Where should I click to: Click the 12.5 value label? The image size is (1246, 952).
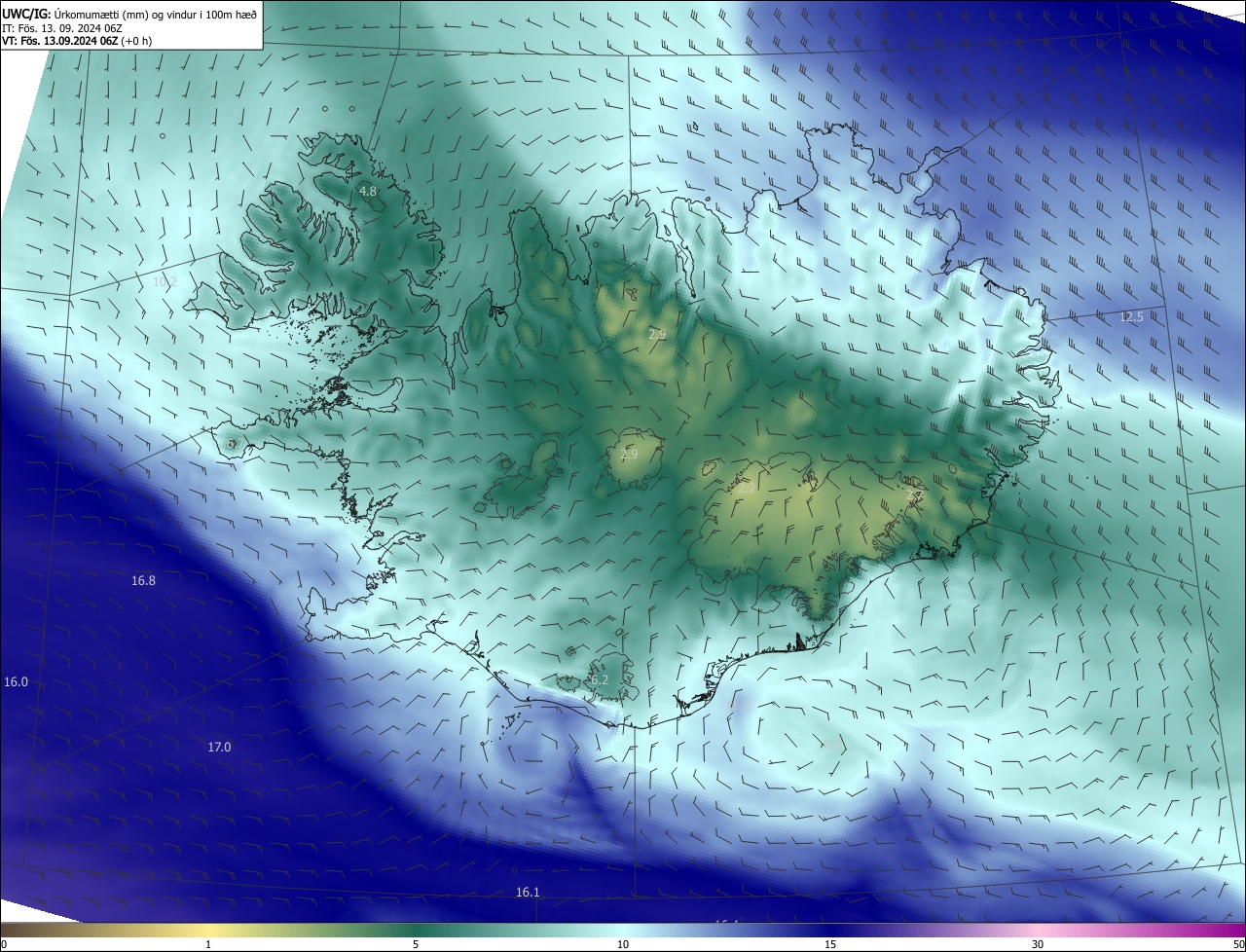click(1131, 317)
